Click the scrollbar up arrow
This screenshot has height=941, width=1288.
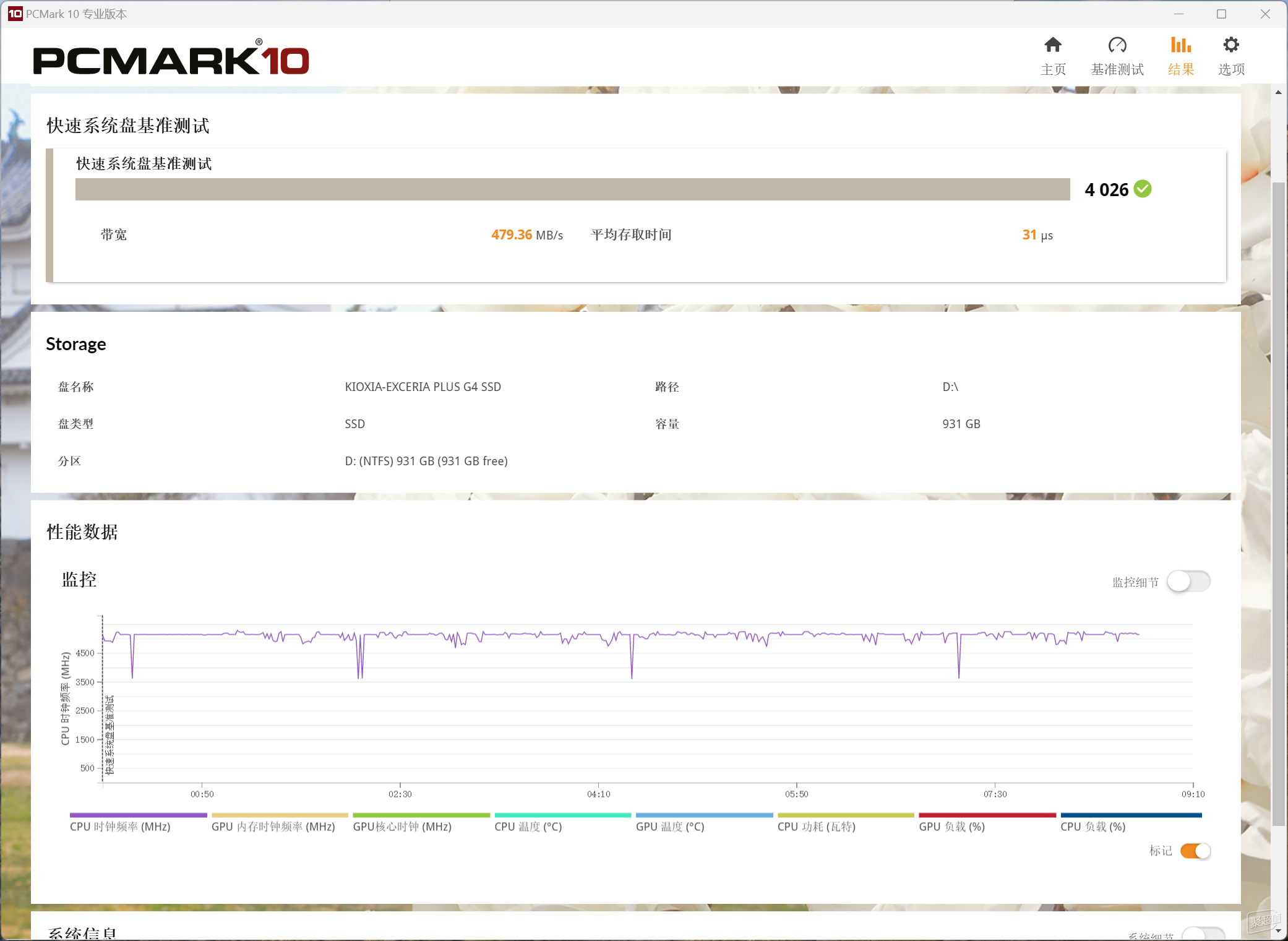1278,92
